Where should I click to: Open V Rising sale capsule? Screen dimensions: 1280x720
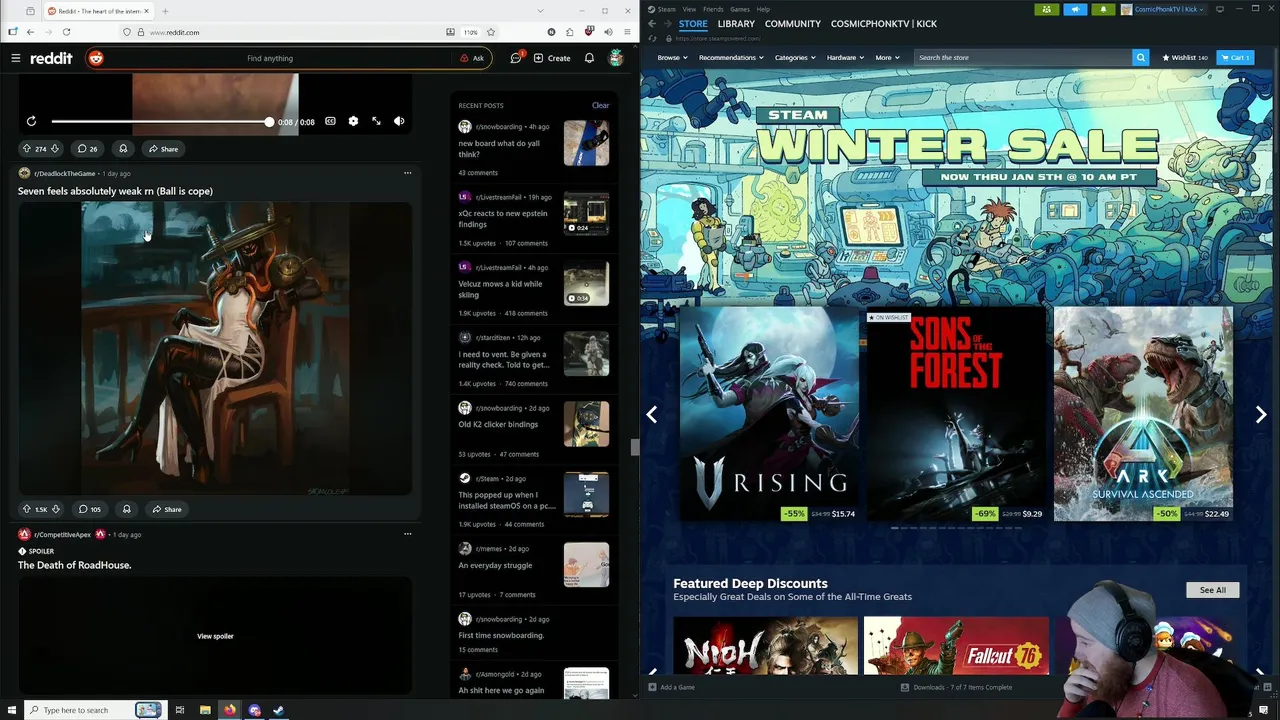tap(769, 414)
